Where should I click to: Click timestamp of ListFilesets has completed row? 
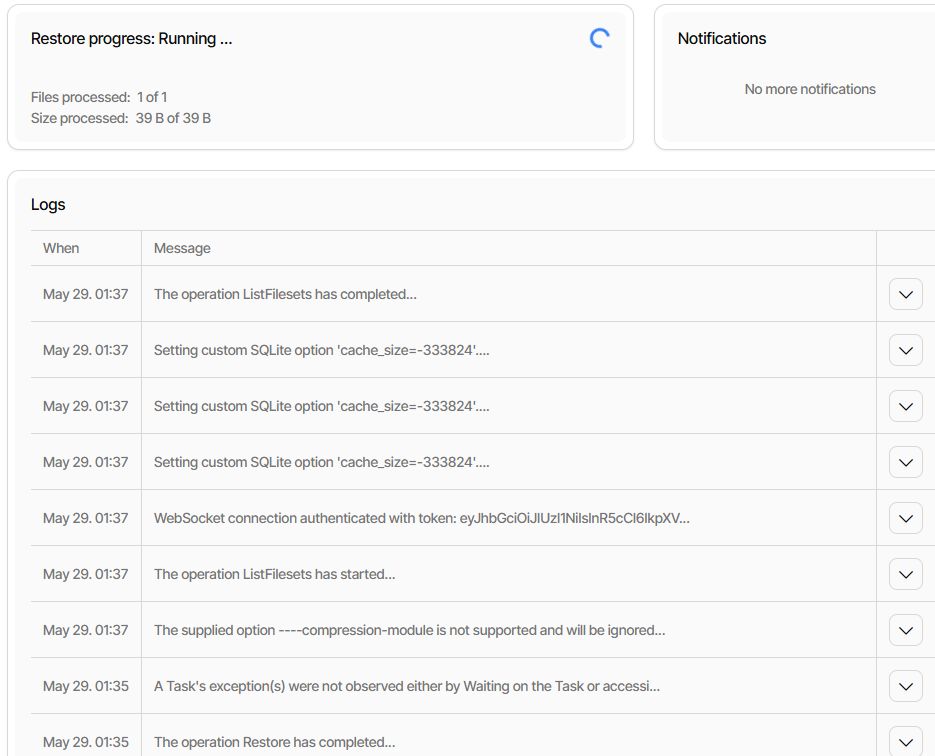click(85, 294)
